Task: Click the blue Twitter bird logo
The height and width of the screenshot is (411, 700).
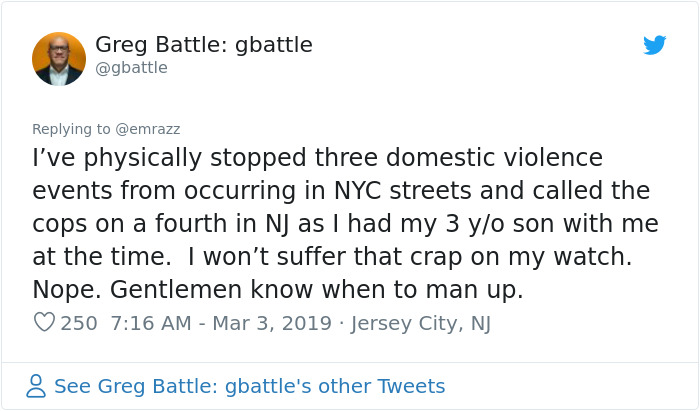Action: 654,45
